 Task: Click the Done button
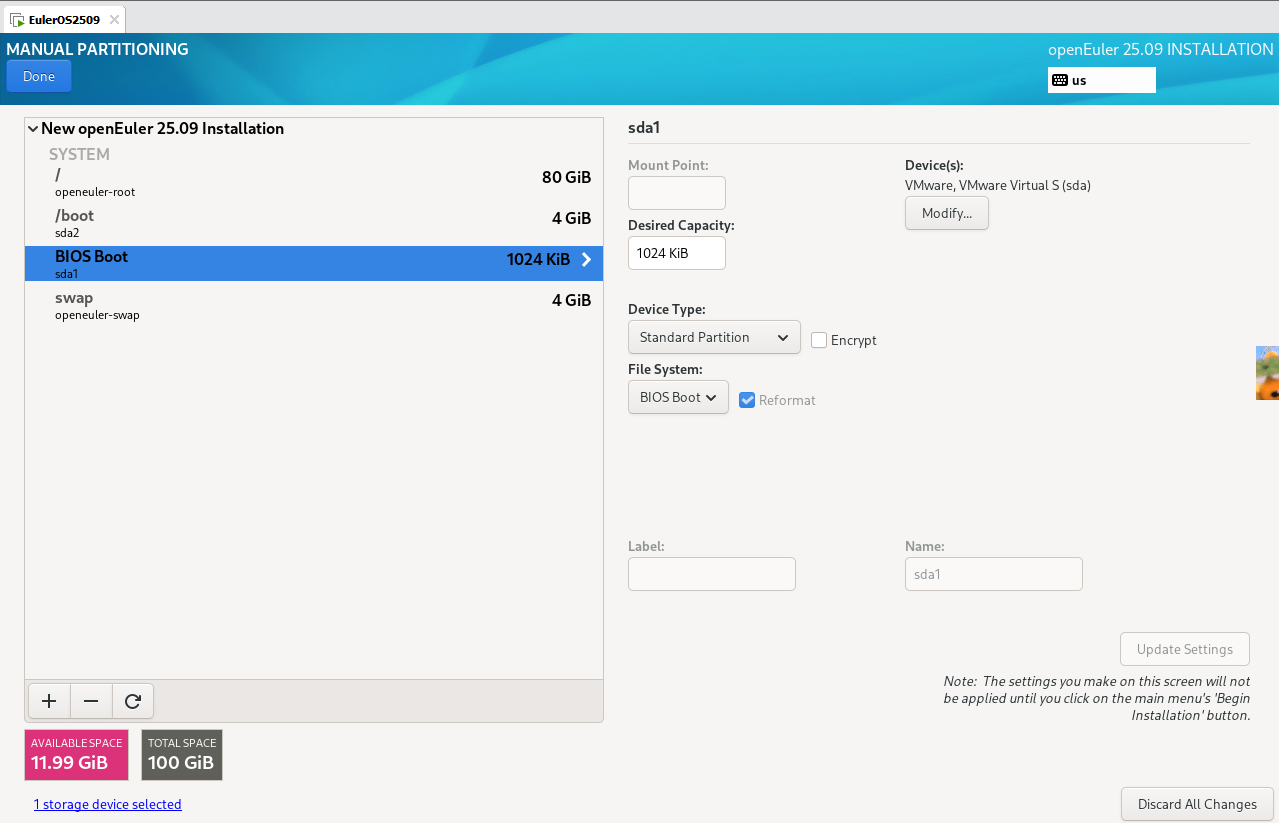click(39, 77)
